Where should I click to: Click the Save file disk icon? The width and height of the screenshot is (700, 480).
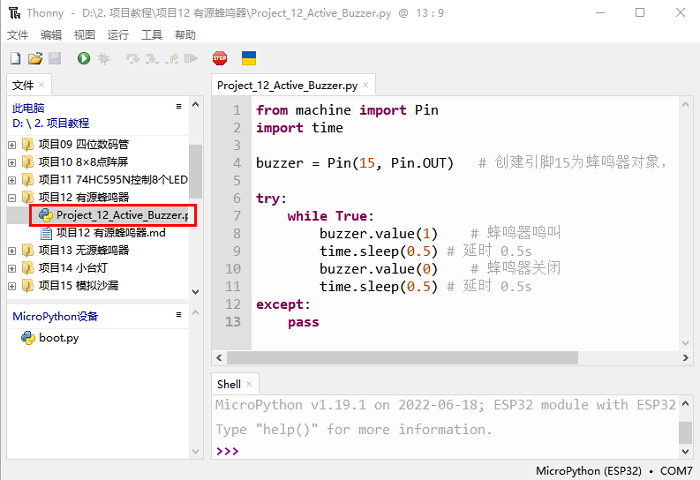tap(55, 59)
